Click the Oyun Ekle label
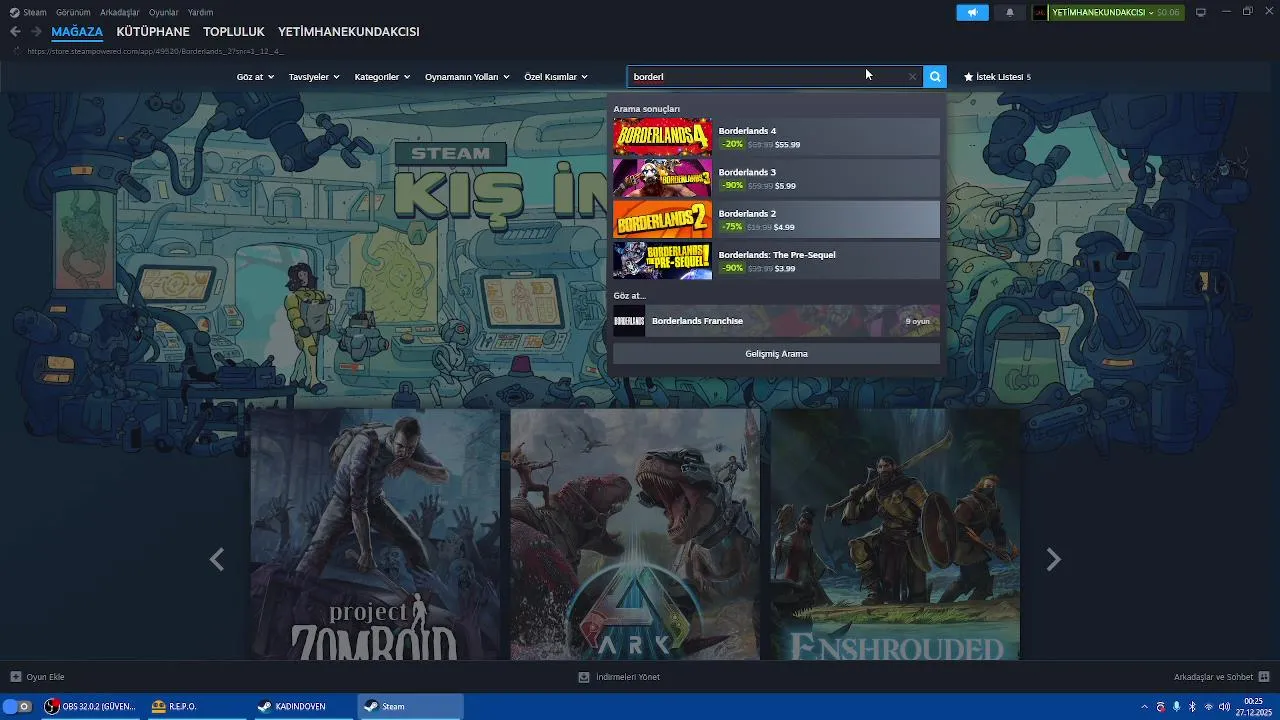Image resolution: width=1280 pixels, height=720 pixels. 45,677
